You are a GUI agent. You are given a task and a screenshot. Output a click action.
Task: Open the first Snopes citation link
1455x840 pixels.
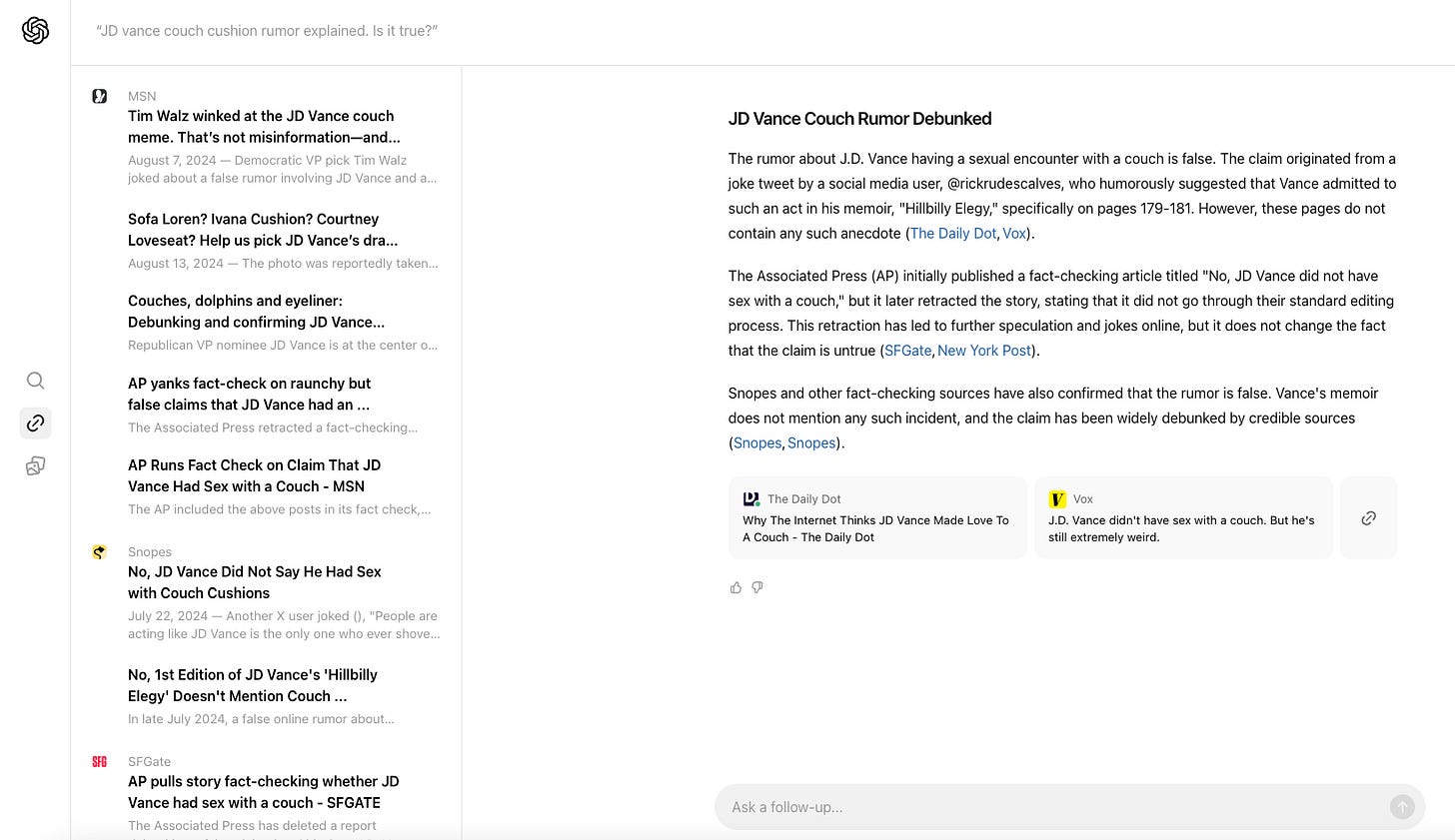pos(757,442)
